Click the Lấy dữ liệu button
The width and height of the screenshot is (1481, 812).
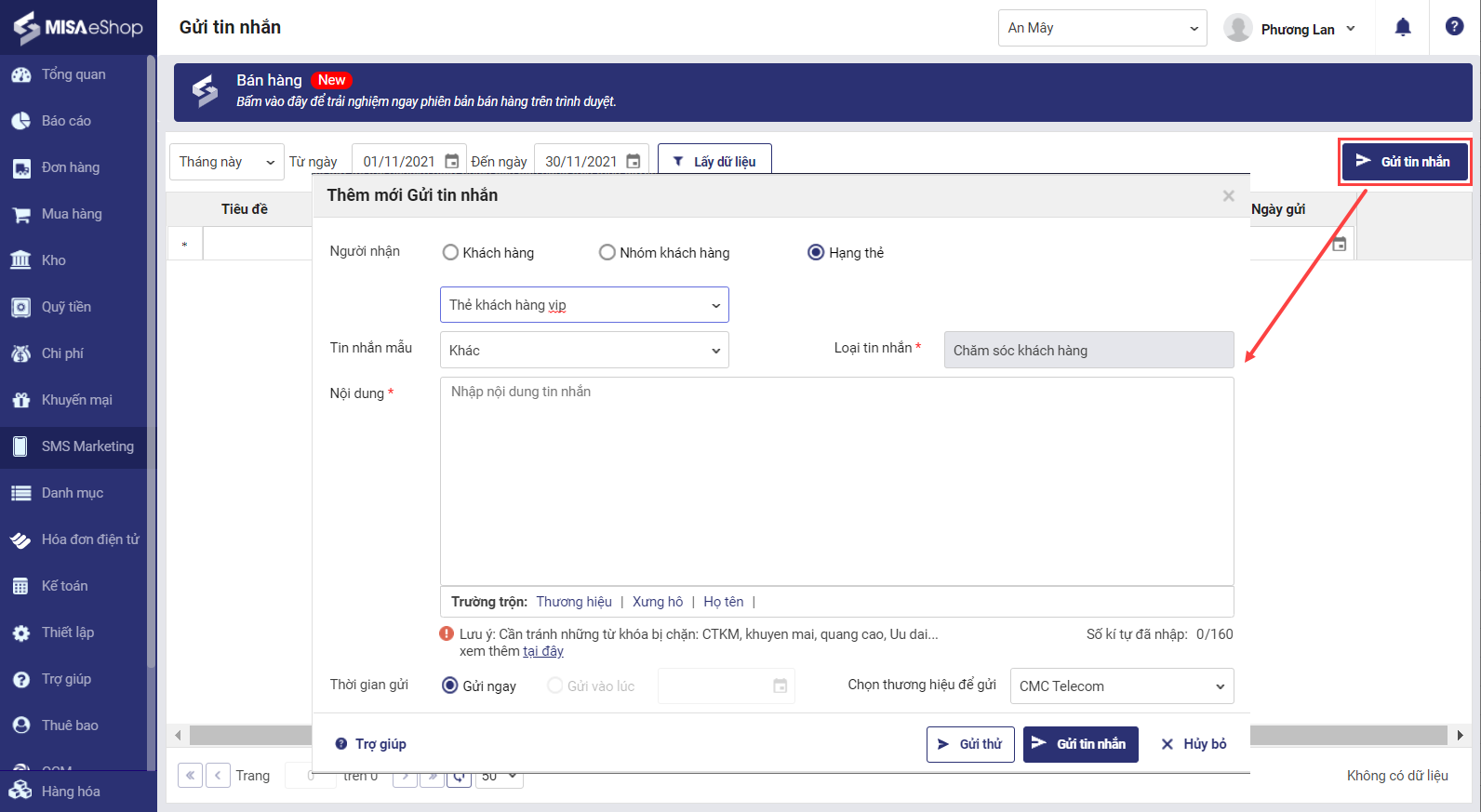(x=714, y=161)
